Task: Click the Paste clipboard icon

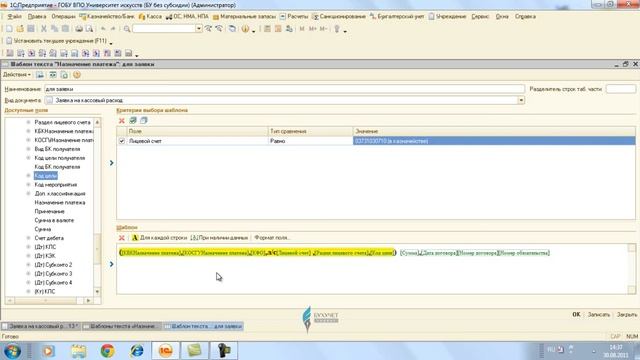Action: (65, 29)
